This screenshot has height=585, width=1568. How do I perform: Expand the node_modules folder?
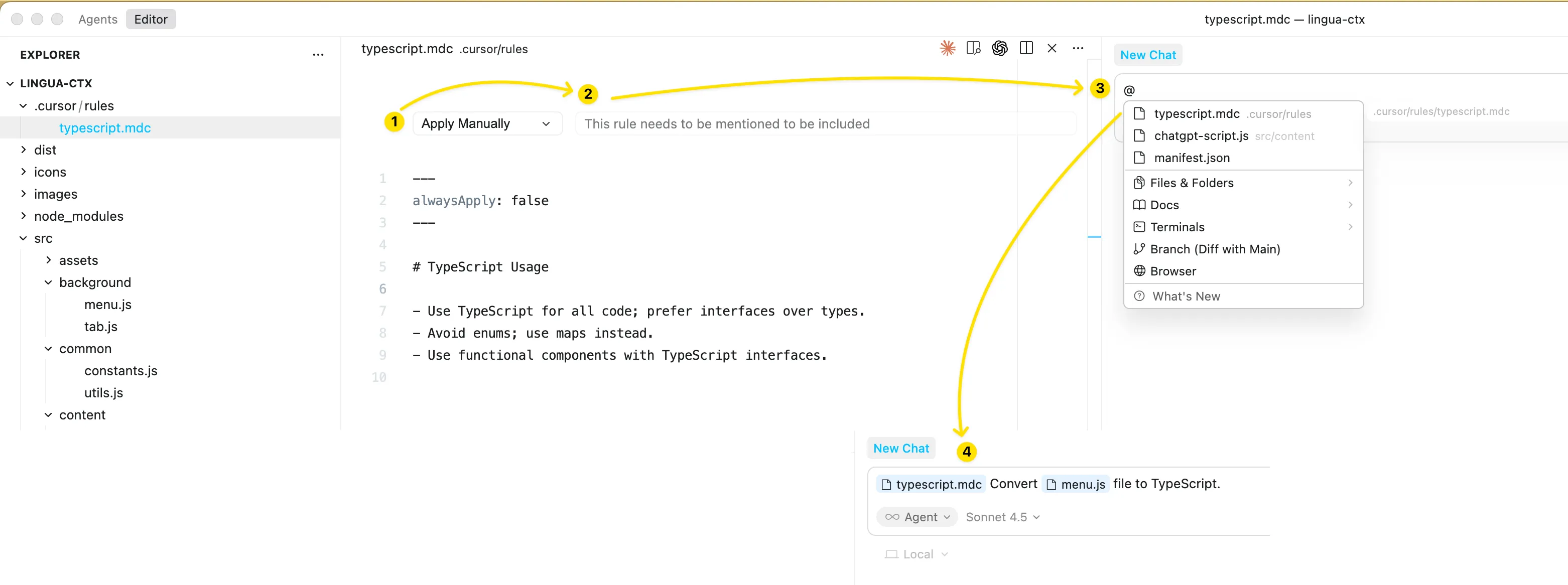78,216
